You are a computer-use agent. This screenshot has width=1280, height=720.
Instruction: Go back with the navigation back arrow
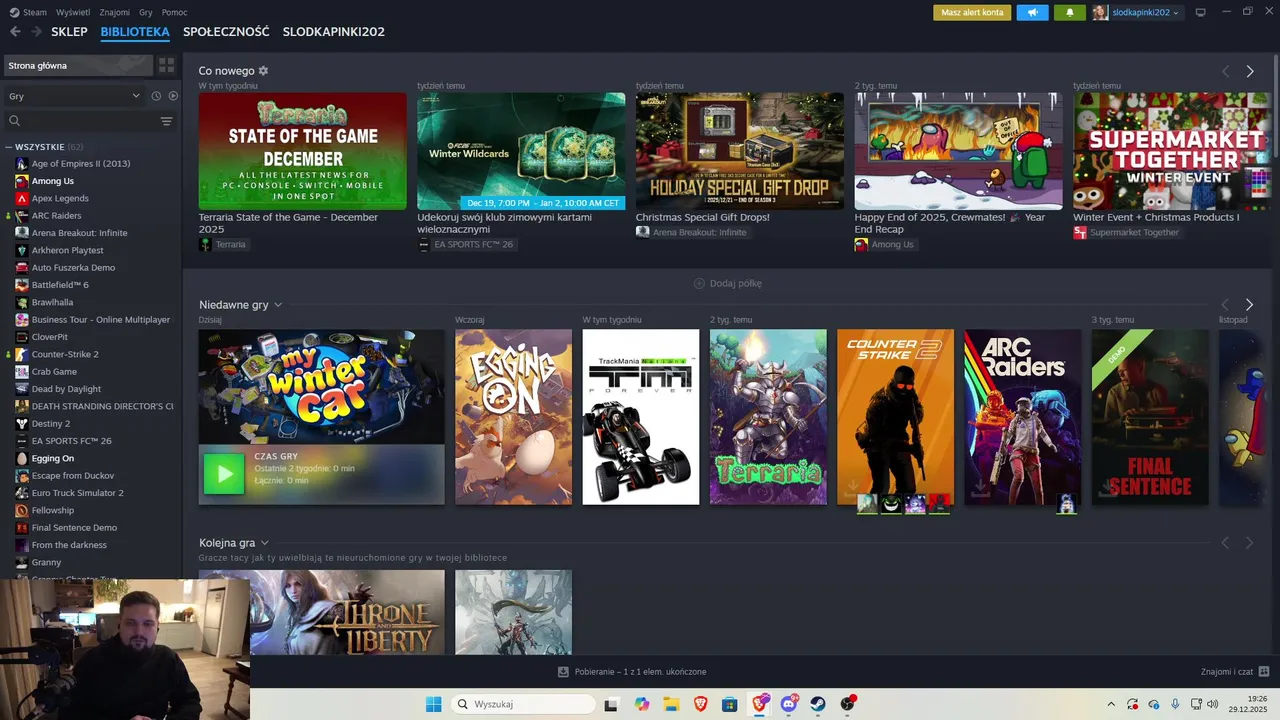click(15, 31)
